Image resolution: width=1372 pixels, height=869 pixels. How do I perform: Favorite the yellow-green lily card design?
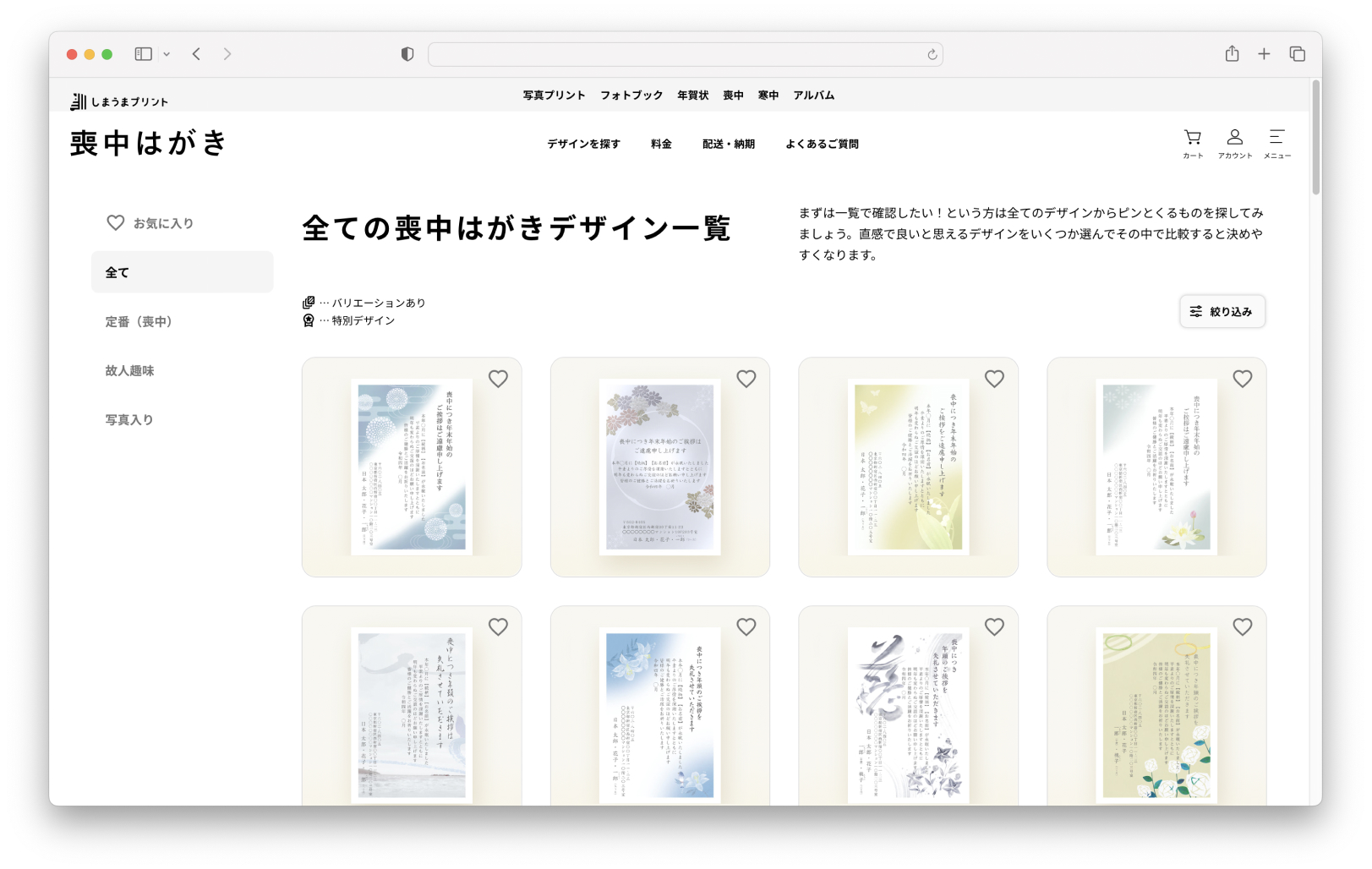tap(994, 379)
